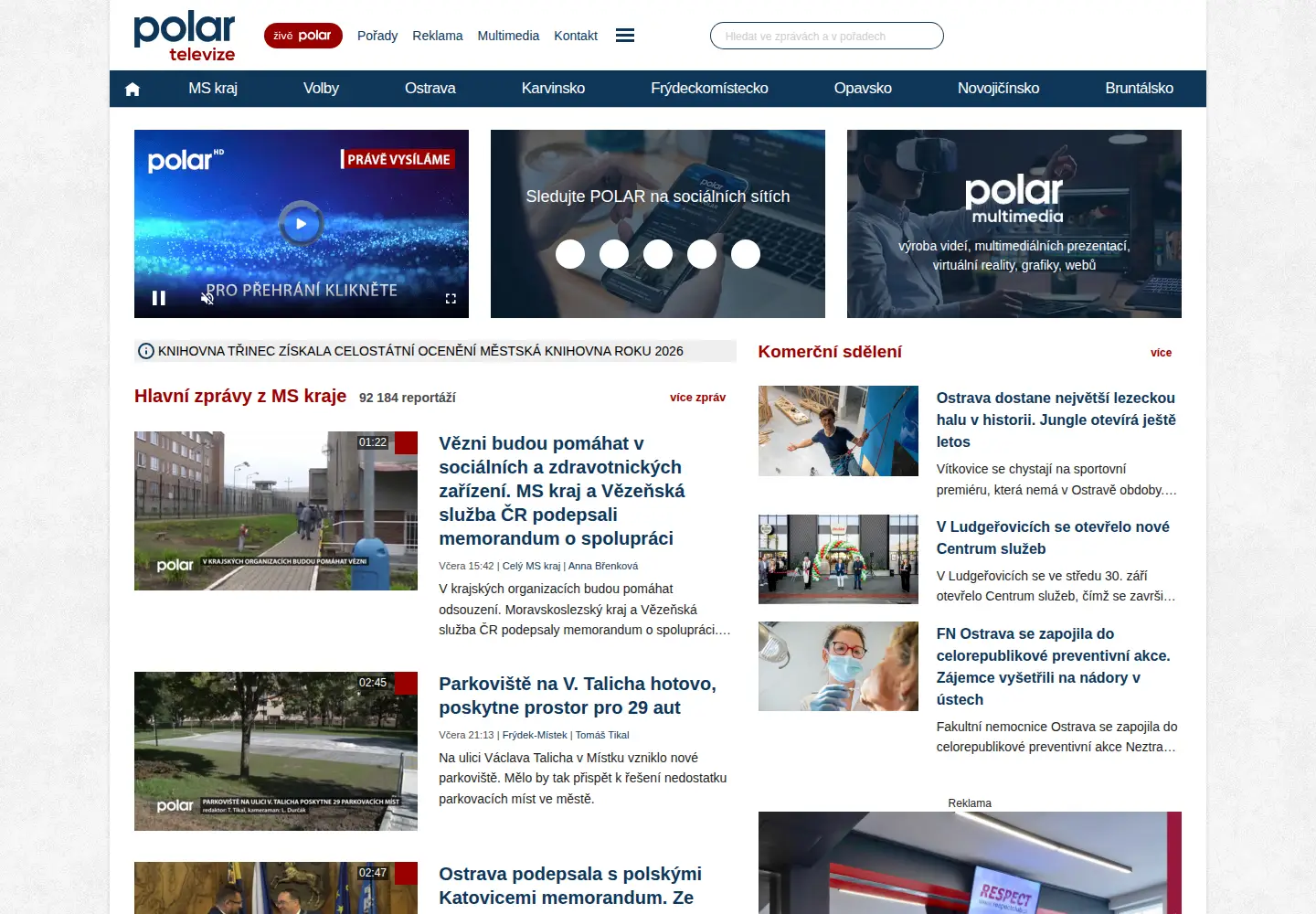This screenshot has height=914, width=1316.
Task: Open author Tomáš Tikal's link
Action: (602, 735)
